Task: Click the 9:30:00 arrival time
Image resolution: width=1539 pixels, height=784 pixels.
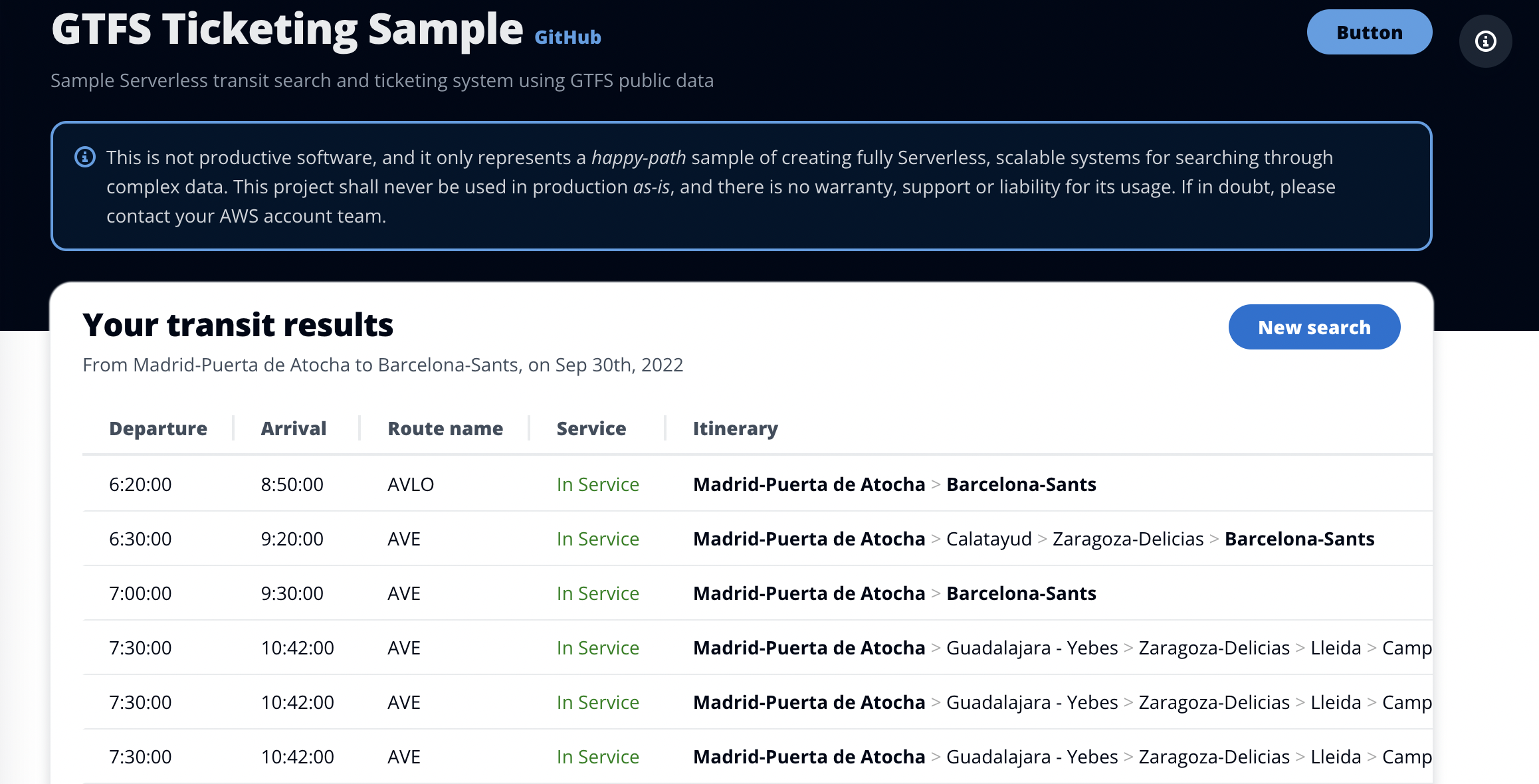Action: coord(292,593)
